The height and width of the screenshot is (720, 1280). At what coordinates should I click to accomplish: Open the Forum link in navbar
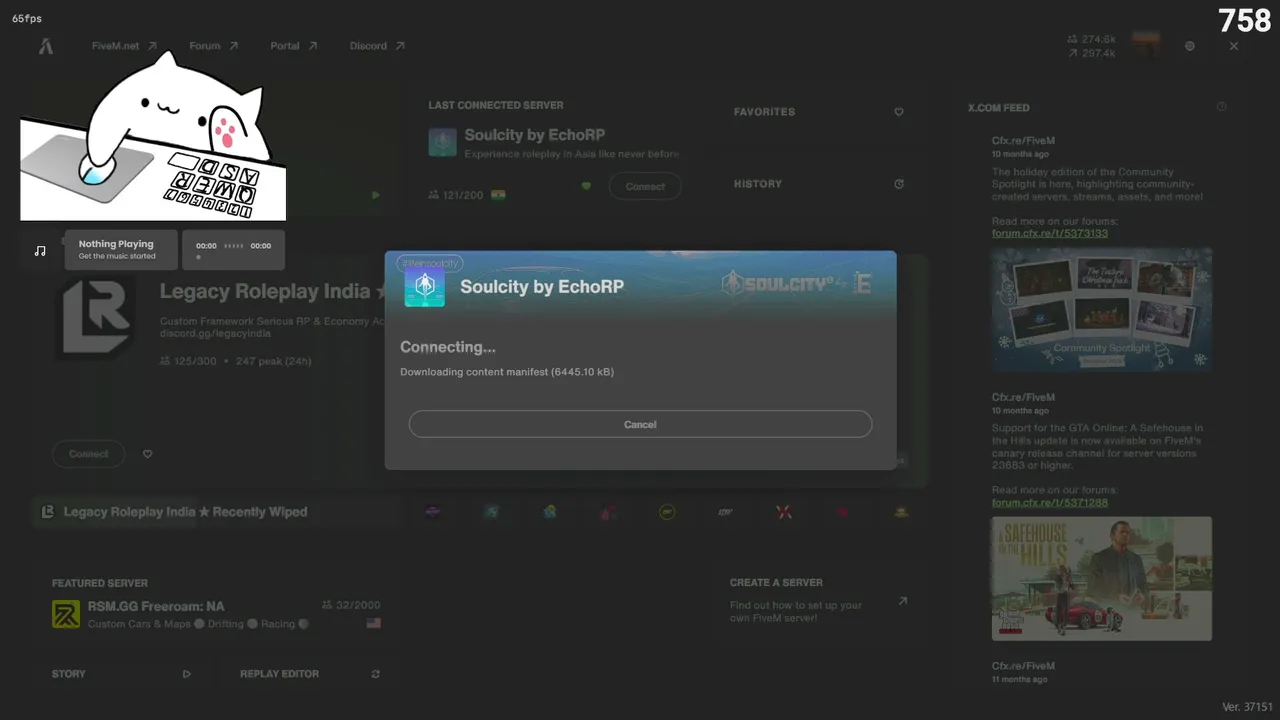213,46
